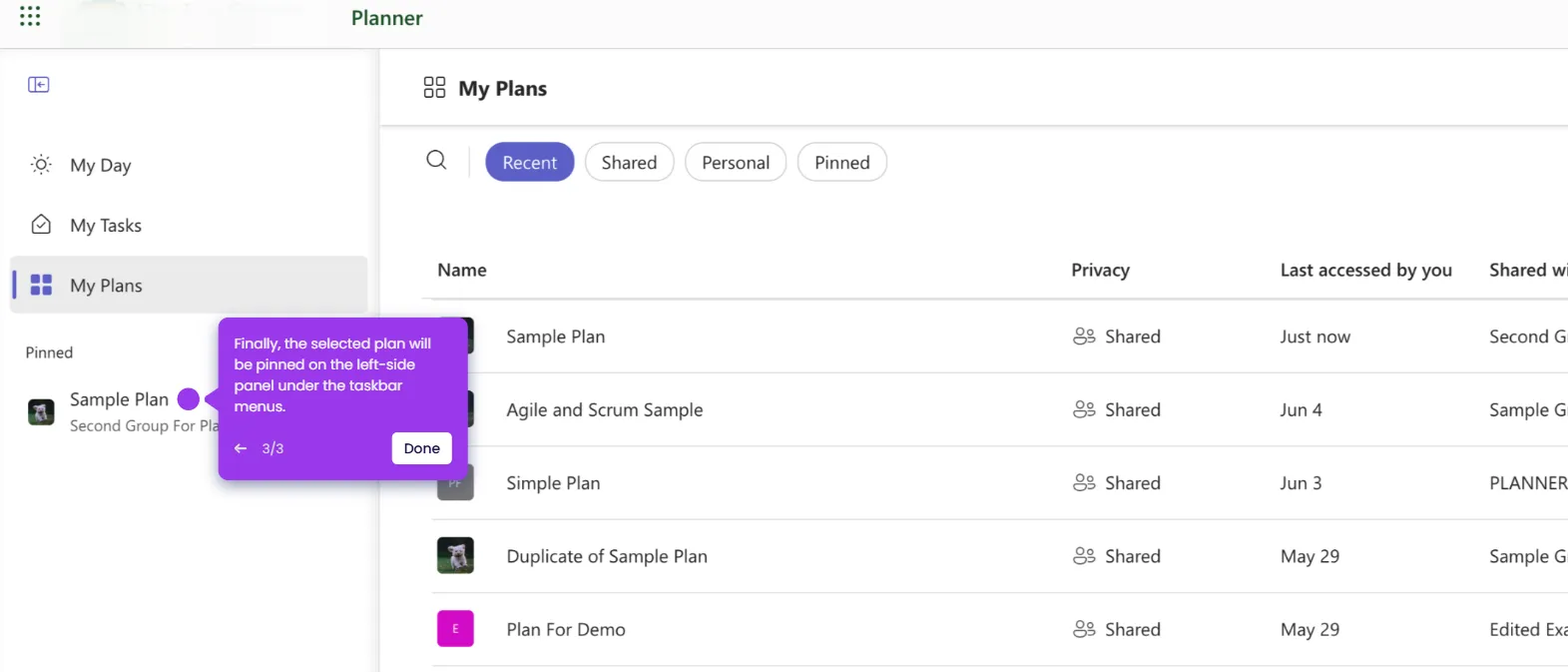The height and width of the screenshot is (672, 1568).
Task: Open the app launcher grid icon
Action: coord(30,16)
